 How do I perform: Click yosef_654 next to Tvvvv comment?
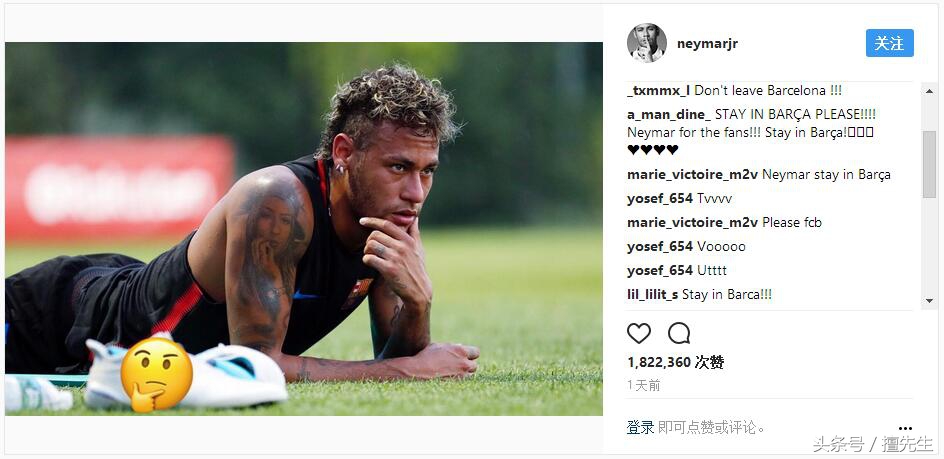(660, 198)
